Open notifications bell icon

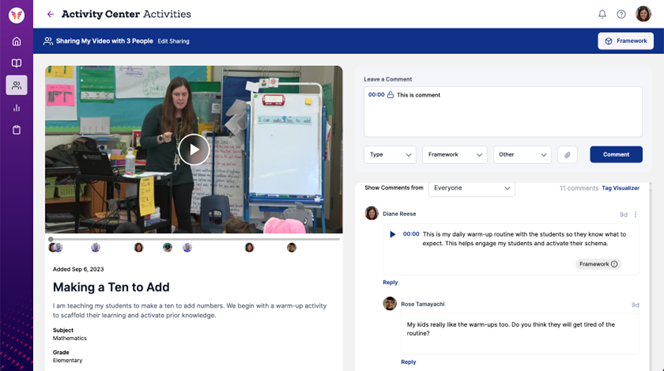(x=602, y=14)
